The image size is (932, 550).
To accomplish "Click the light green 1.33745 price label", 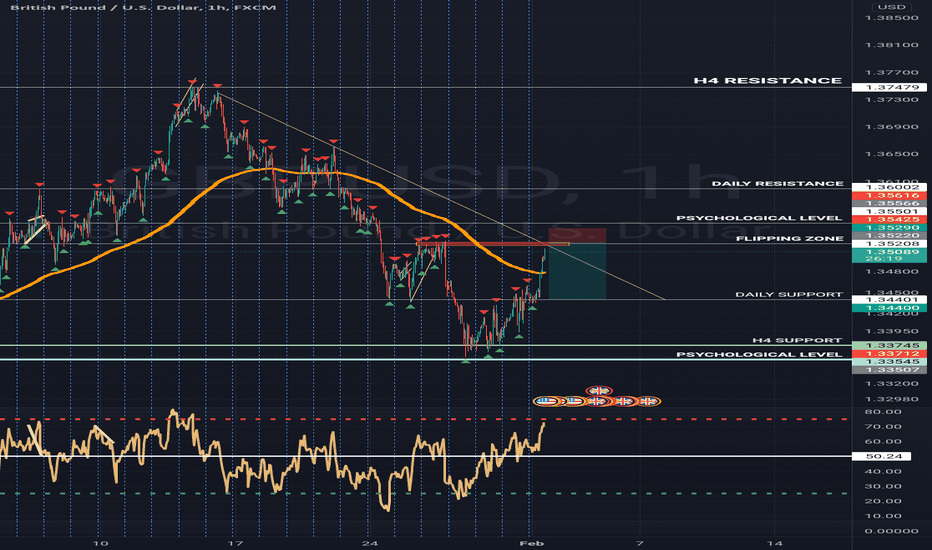I will point(889,345).
